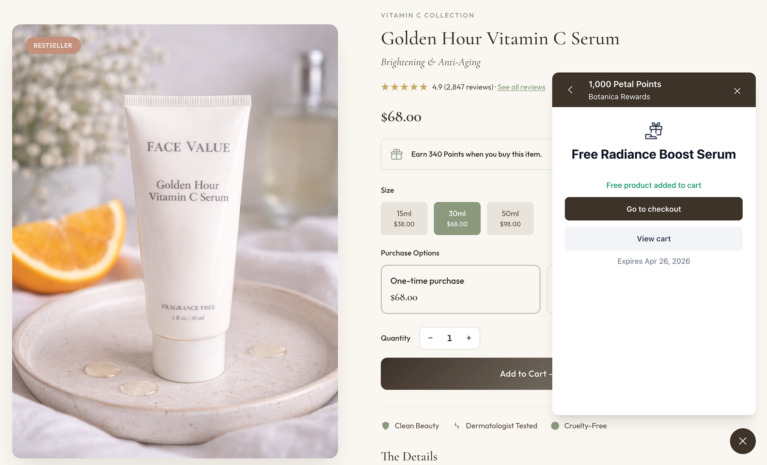Image resolution: width=767 pixels, height=465 pixels.
Task: Increase quantity with plus button
Action: click(x=469, y=338)
